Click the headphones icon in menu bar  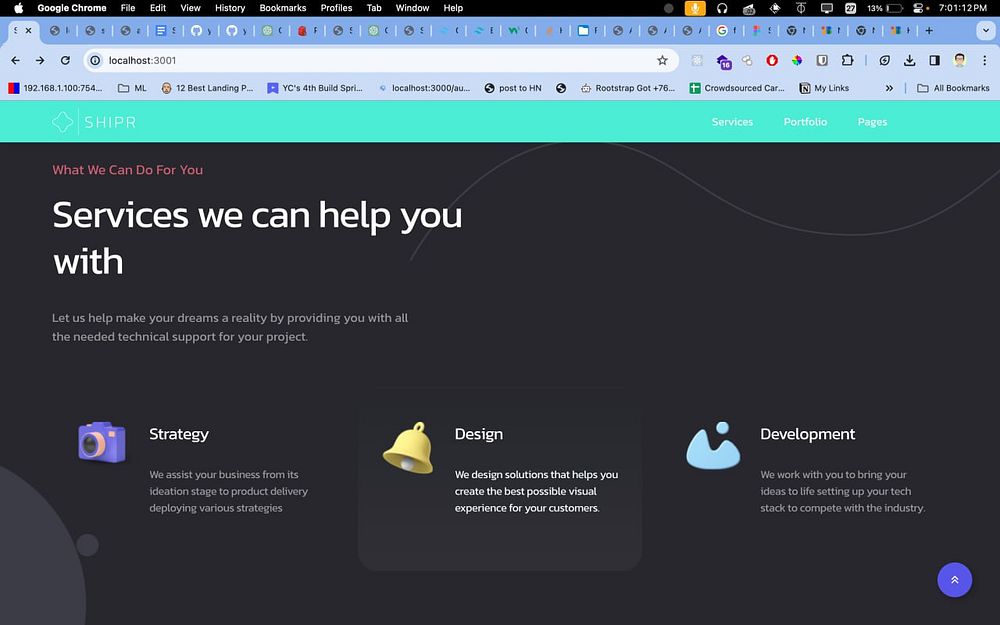pyautogui.click(x=722, y=8)
